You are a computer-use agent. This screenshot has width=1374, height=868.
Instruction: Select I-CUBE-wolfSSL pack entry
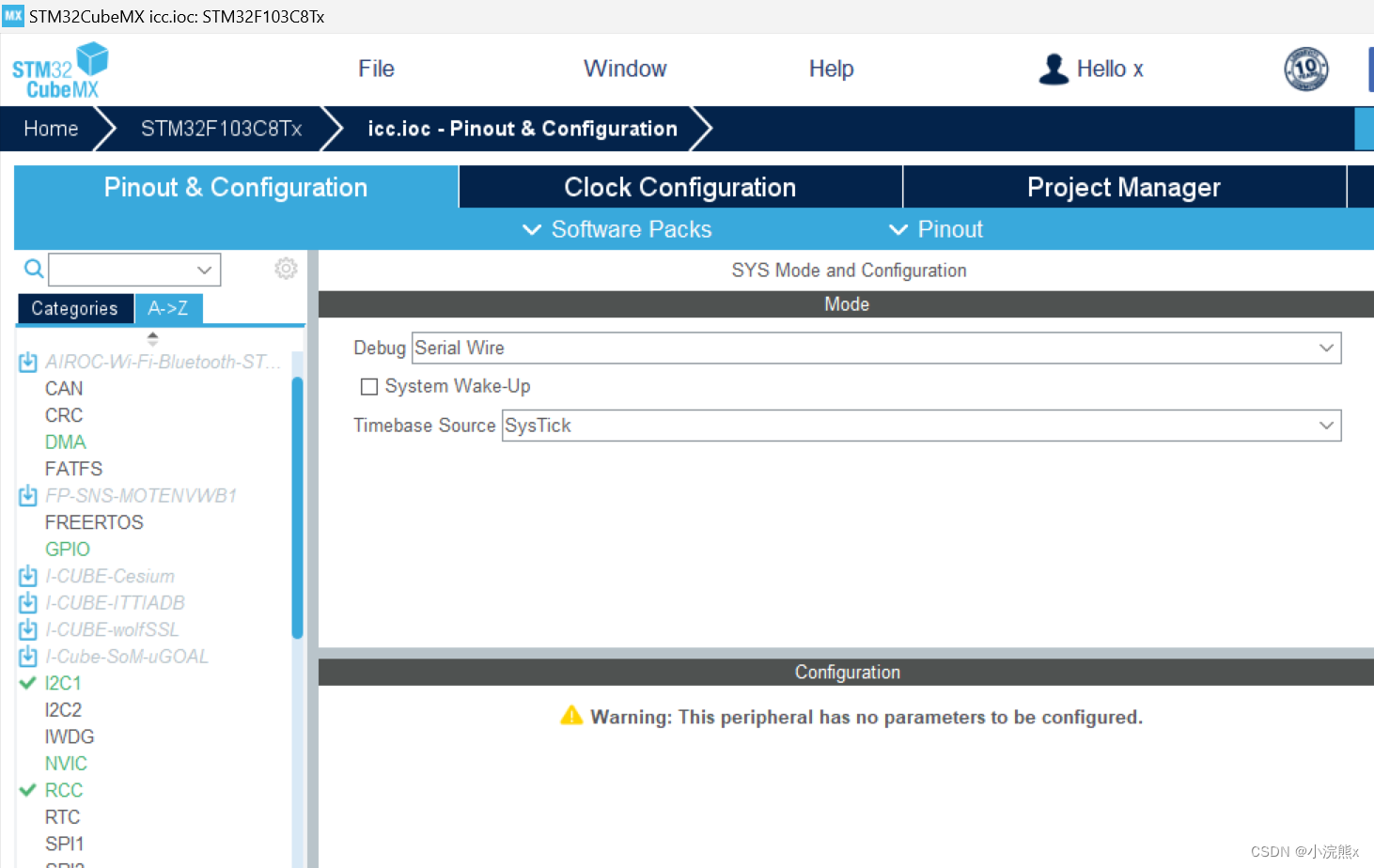[x=112, y=629]
